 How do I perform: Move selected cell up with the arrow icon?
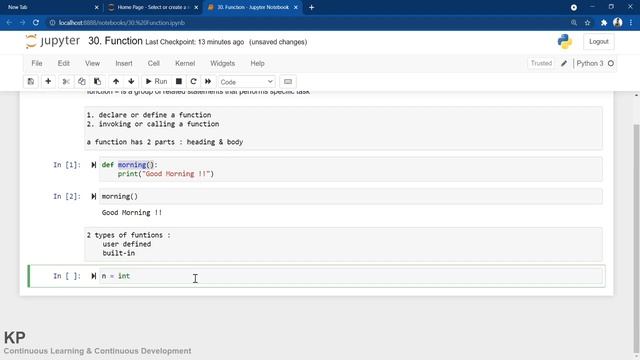116,82
